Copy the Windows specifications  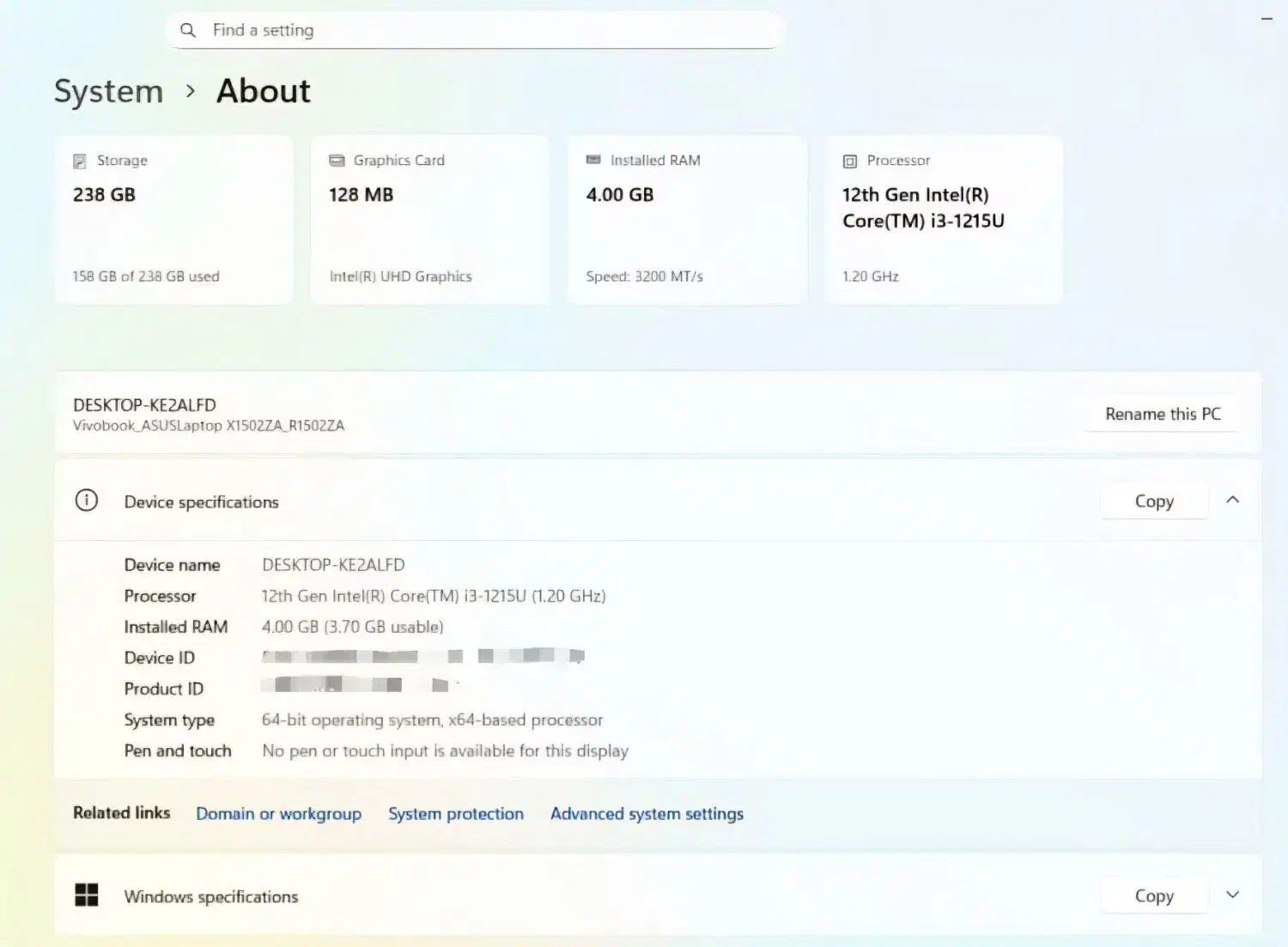tap(1154, 895)
